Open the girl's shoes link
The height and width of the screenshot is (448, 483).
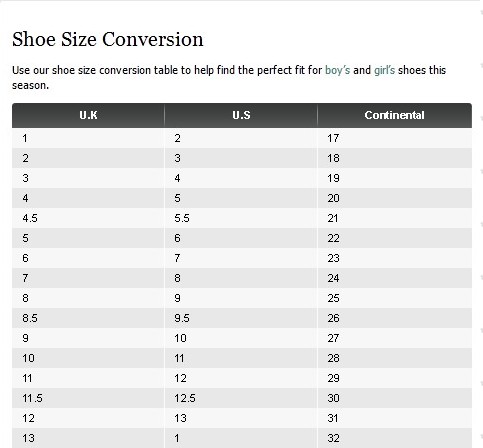tap(384, 70)
